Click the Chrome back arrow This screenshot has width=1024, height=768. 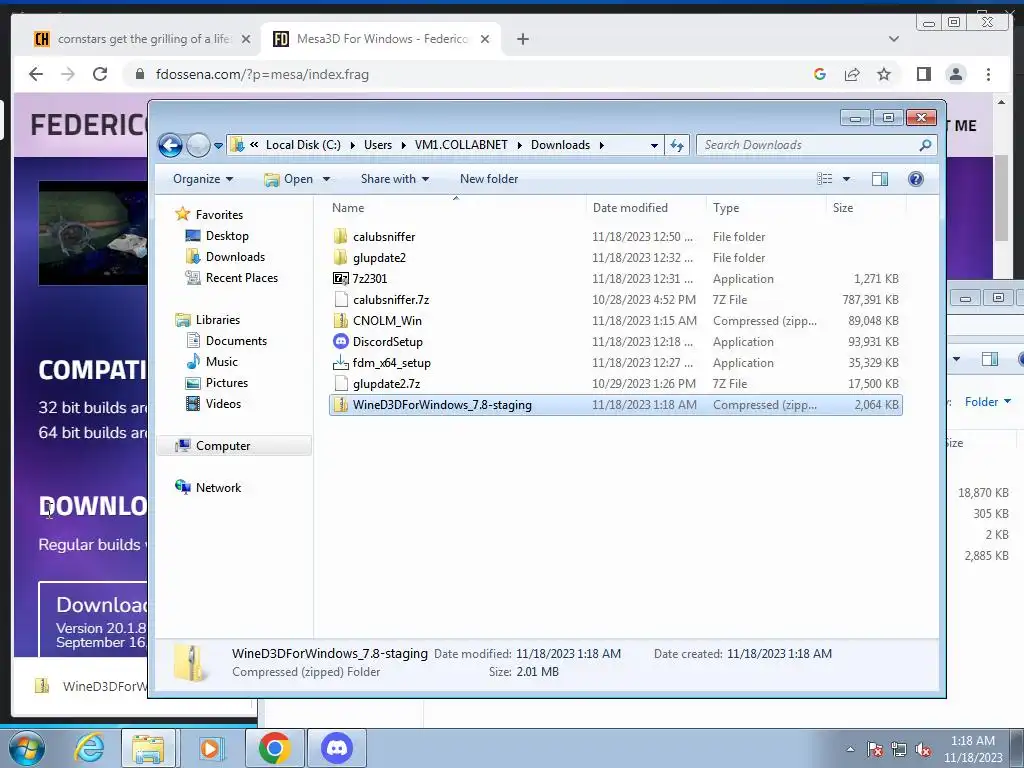point(36,74)
